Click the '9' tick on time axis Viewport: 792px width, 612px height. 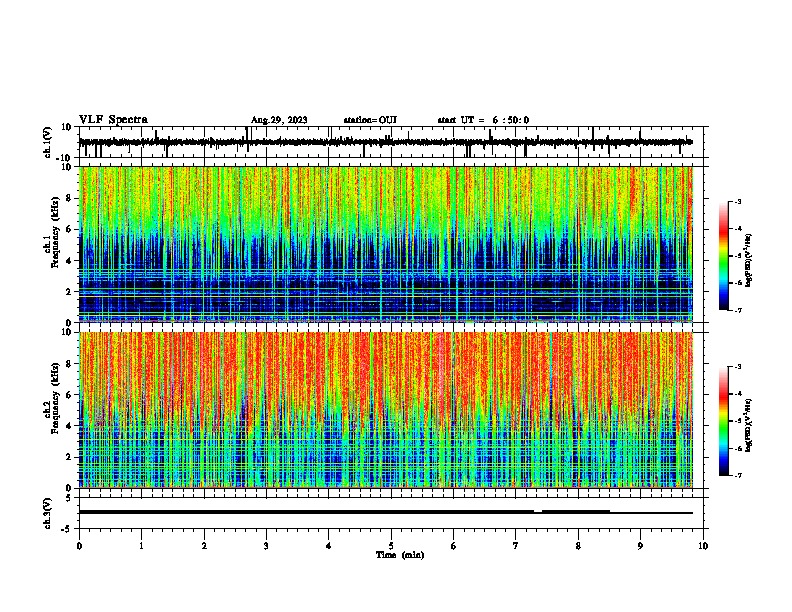pos(640,546)
